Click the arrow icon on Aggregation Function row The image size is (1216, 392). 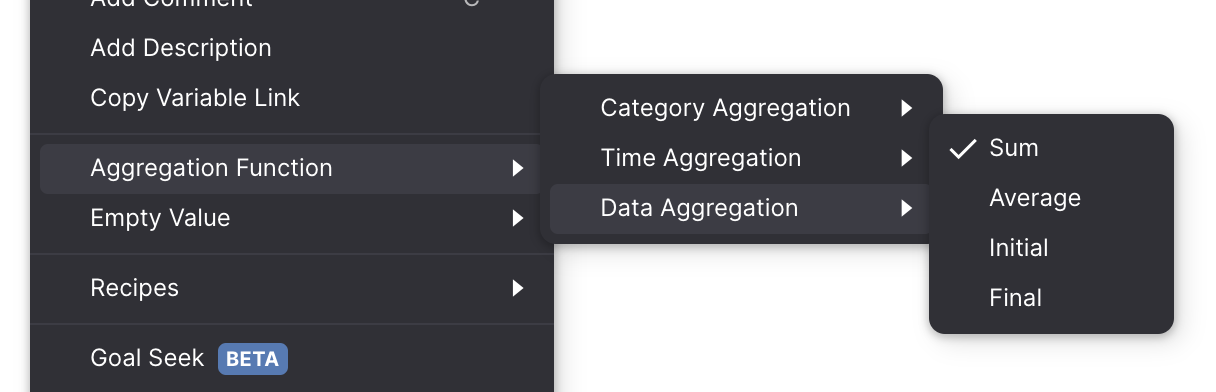coord(517,168)
